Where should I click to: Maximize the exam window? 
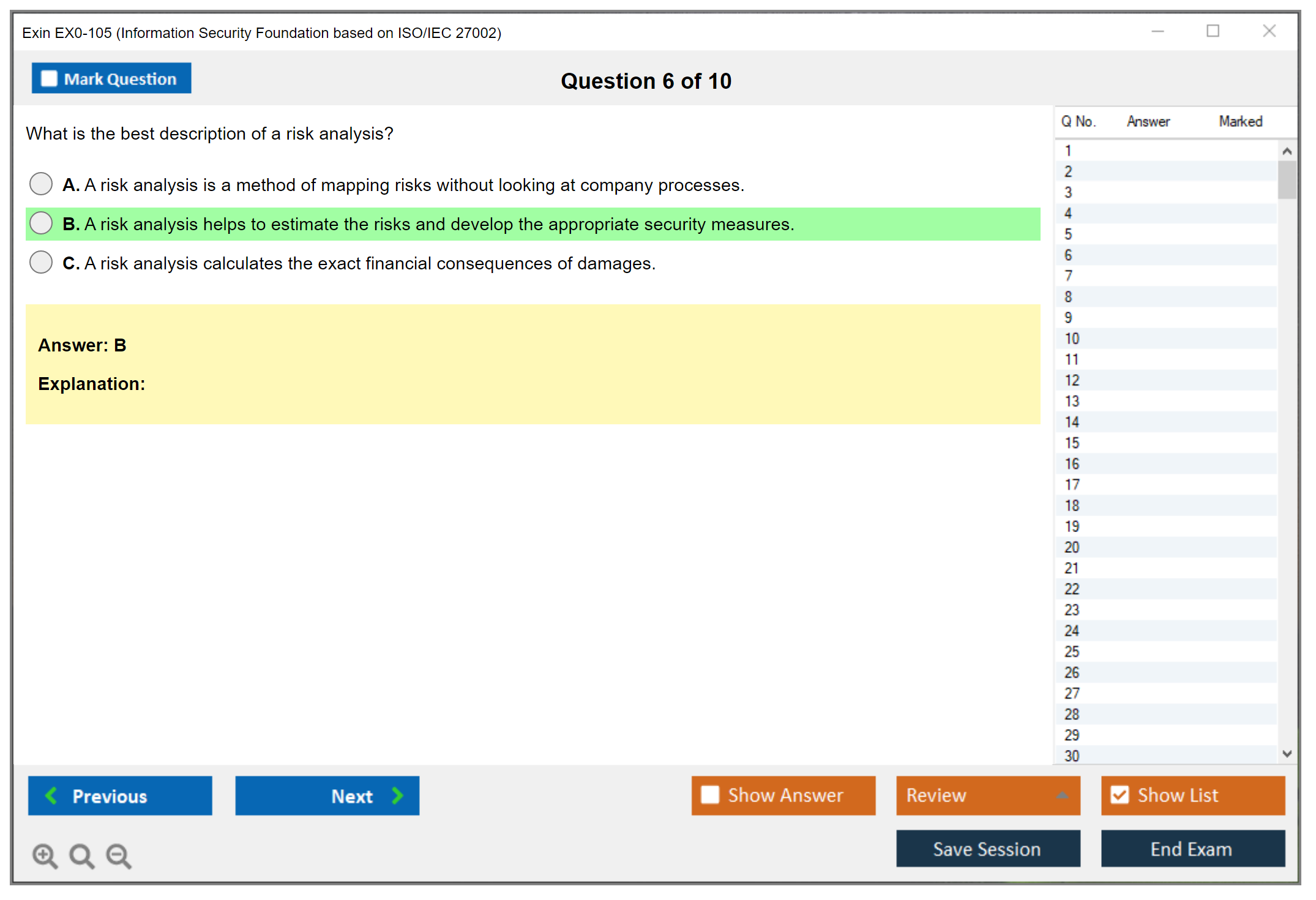1213,31
